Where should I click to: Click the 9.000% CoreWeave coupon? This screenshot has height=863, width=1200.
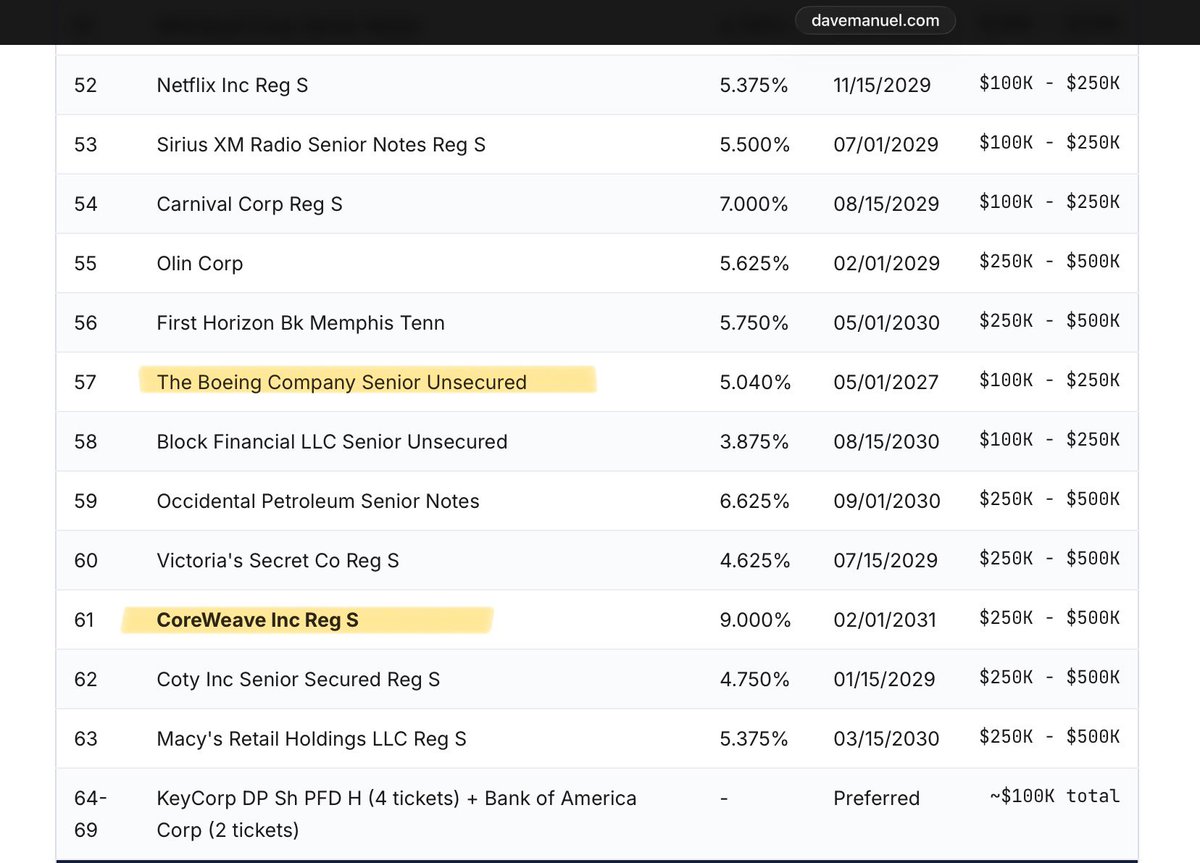tap(755, 620)
